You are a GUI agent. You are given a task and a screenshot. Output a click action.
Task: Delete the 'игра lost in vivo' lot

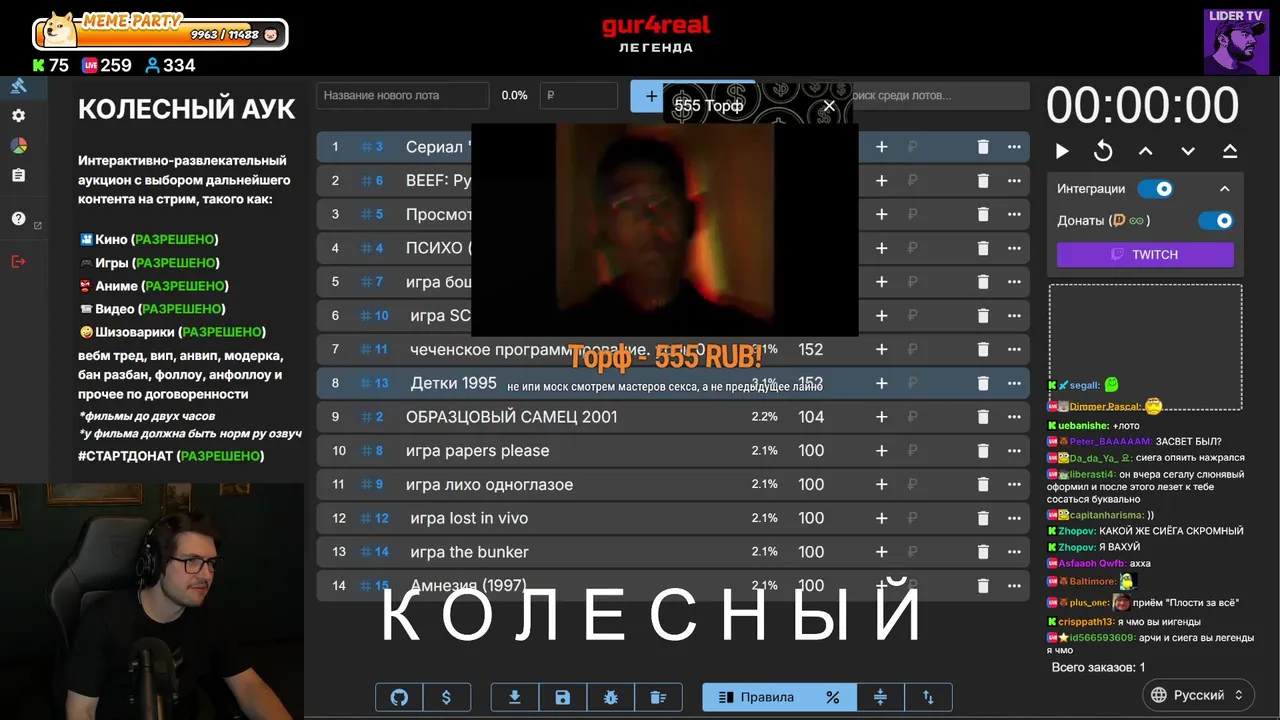tap(982, 518)
